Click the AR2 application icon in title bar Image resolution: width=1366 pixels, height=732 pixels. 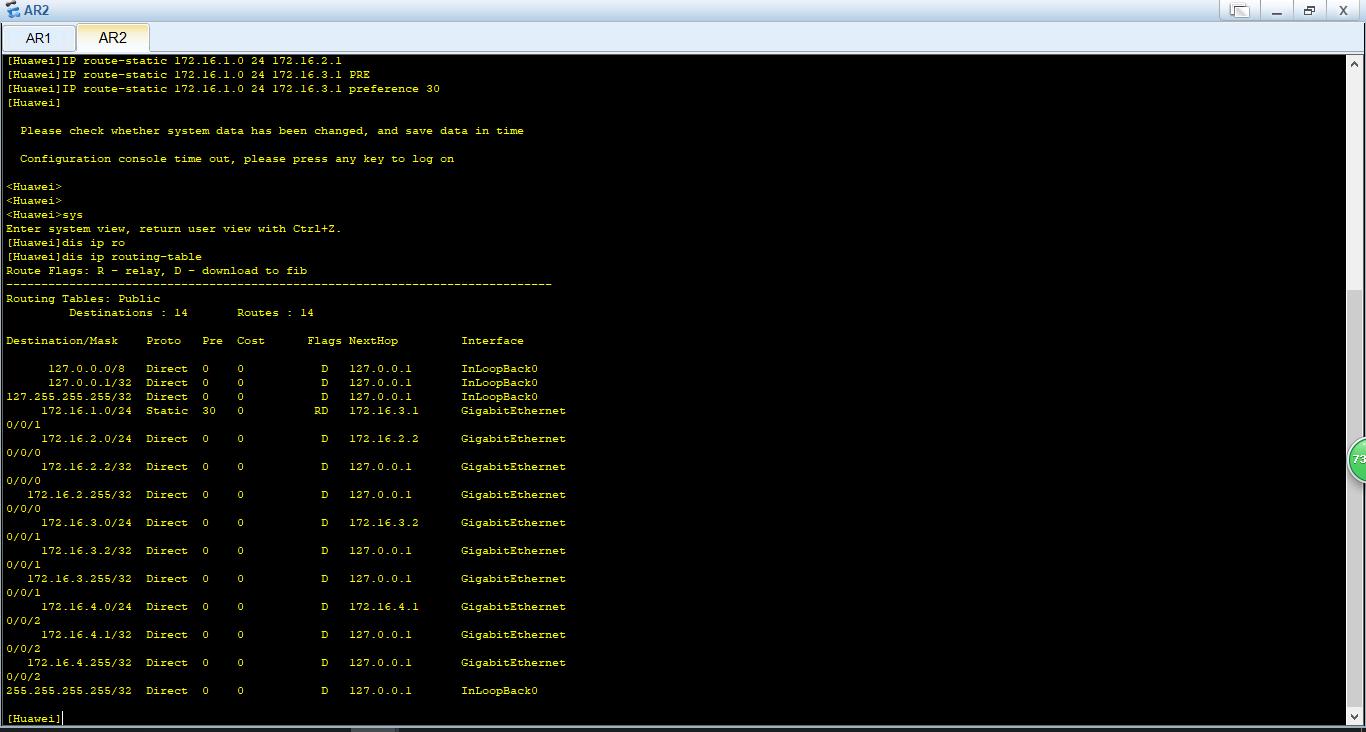point(12,10)
